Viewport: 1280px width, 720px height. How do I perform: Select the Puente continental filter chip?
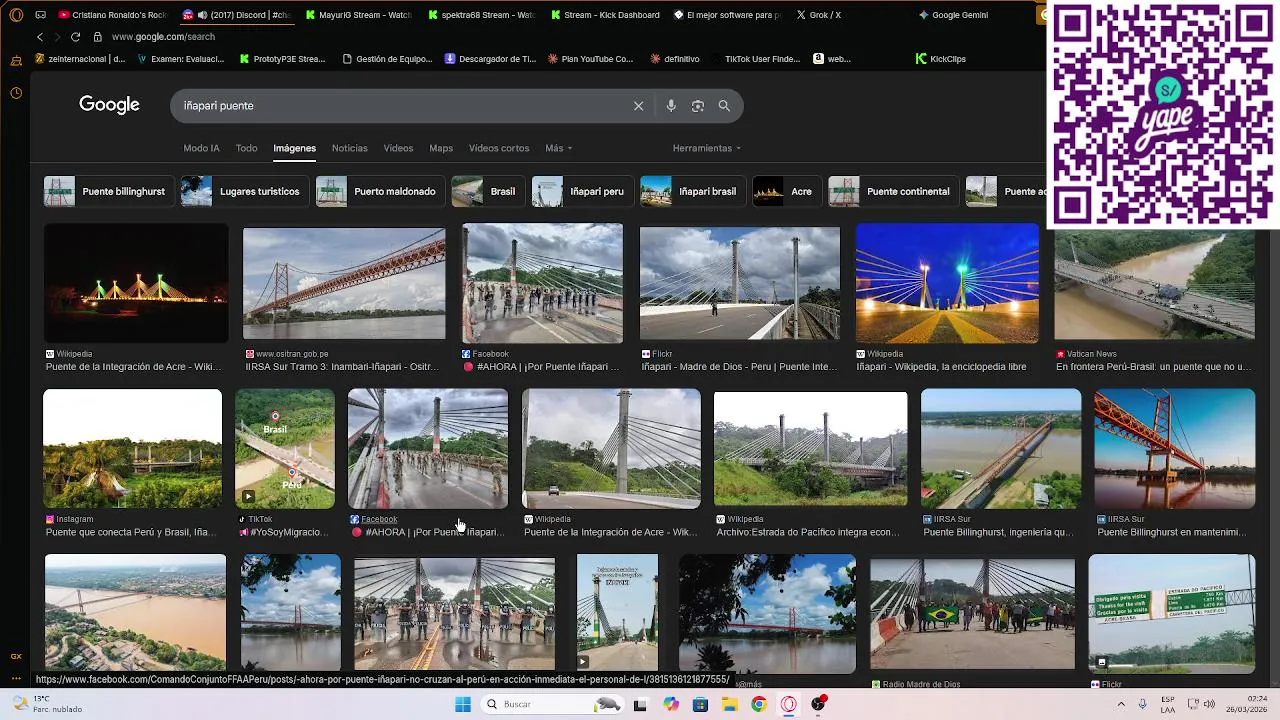[x=892, y=191]
